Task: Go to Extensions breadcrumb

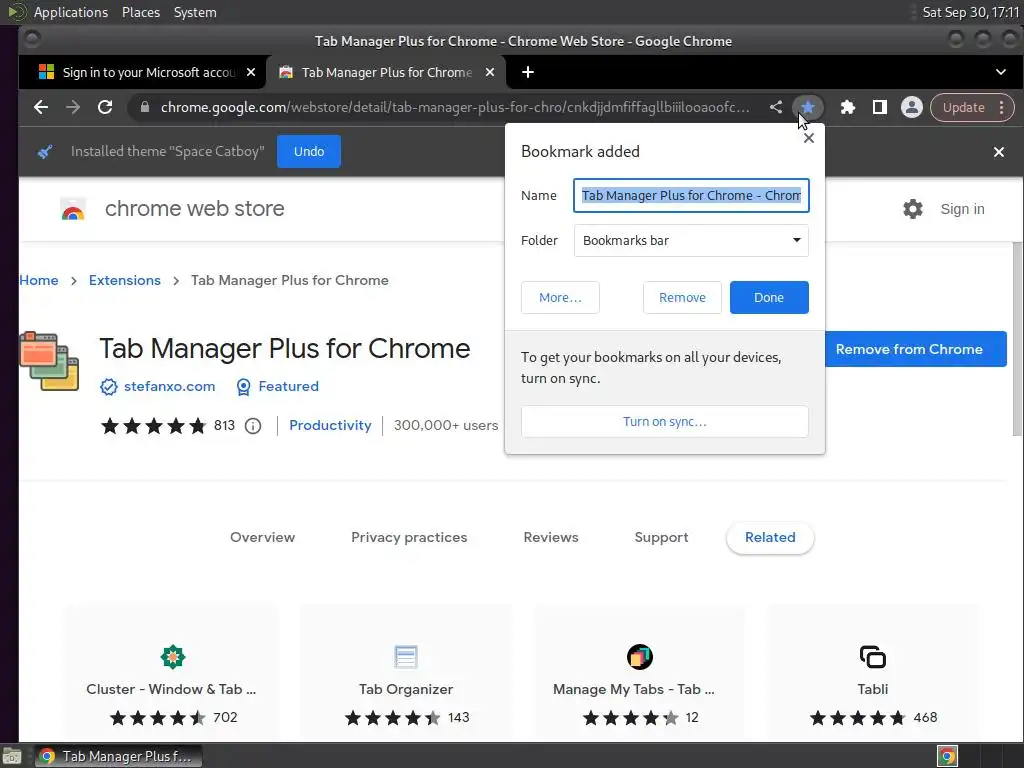Action: pos(125,280)
